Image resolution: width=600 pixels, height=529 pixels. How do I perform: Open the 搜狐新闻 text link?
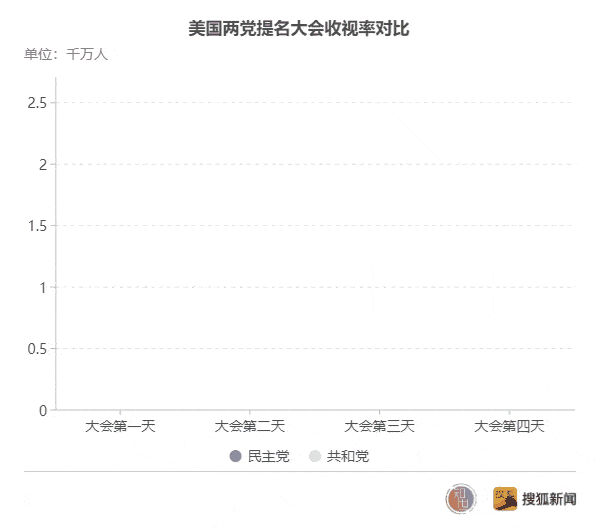549,499
